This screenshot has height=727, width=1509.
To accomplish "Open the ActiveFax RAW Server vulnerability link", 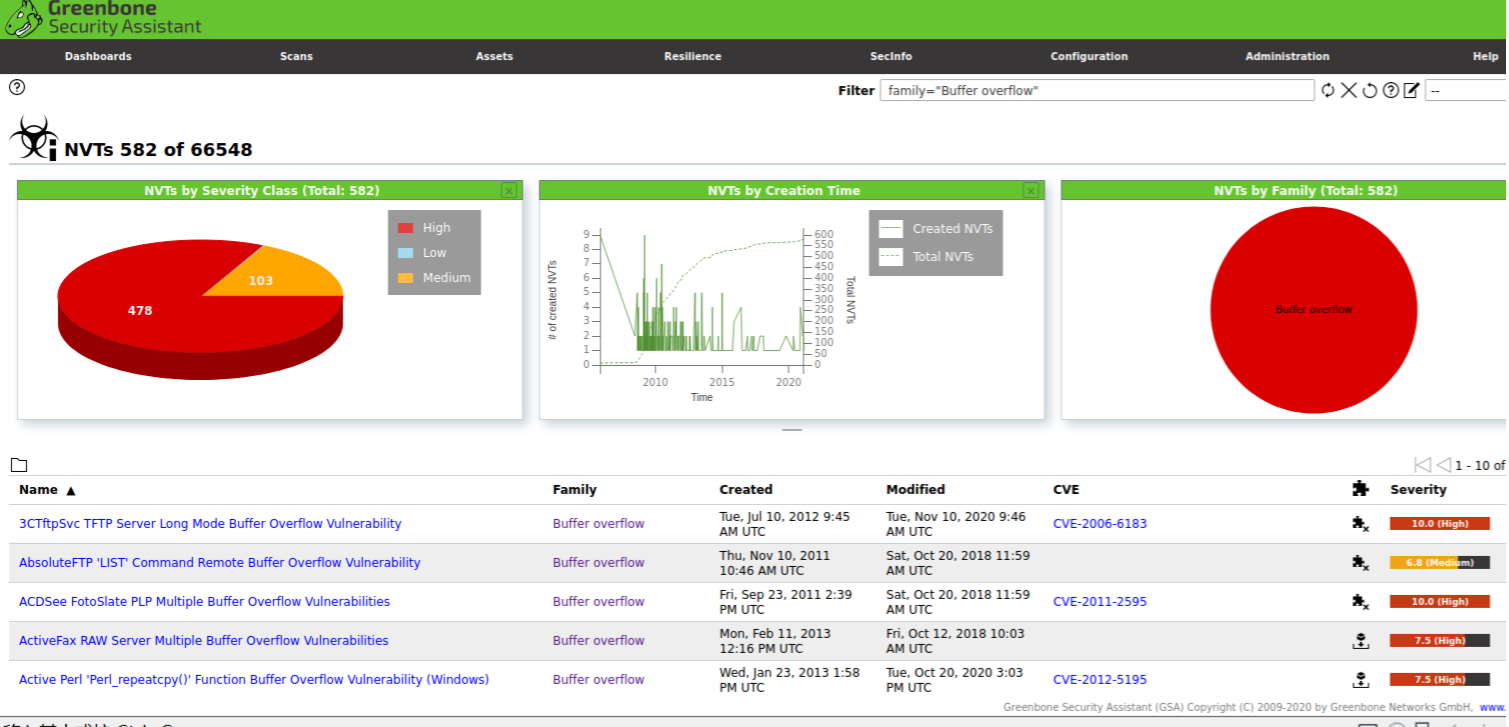I will click(204, 641).
